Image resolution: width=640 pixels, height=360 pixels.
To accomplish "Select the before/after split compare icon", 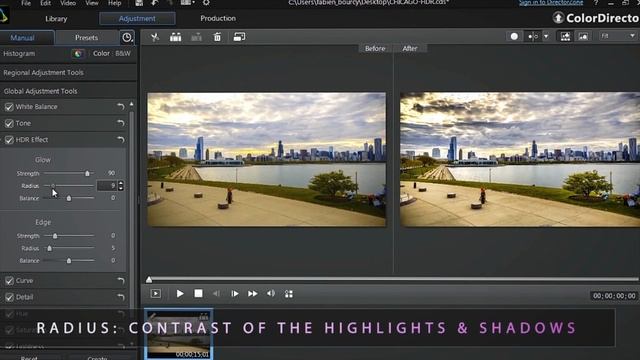I will click(533, 36).
